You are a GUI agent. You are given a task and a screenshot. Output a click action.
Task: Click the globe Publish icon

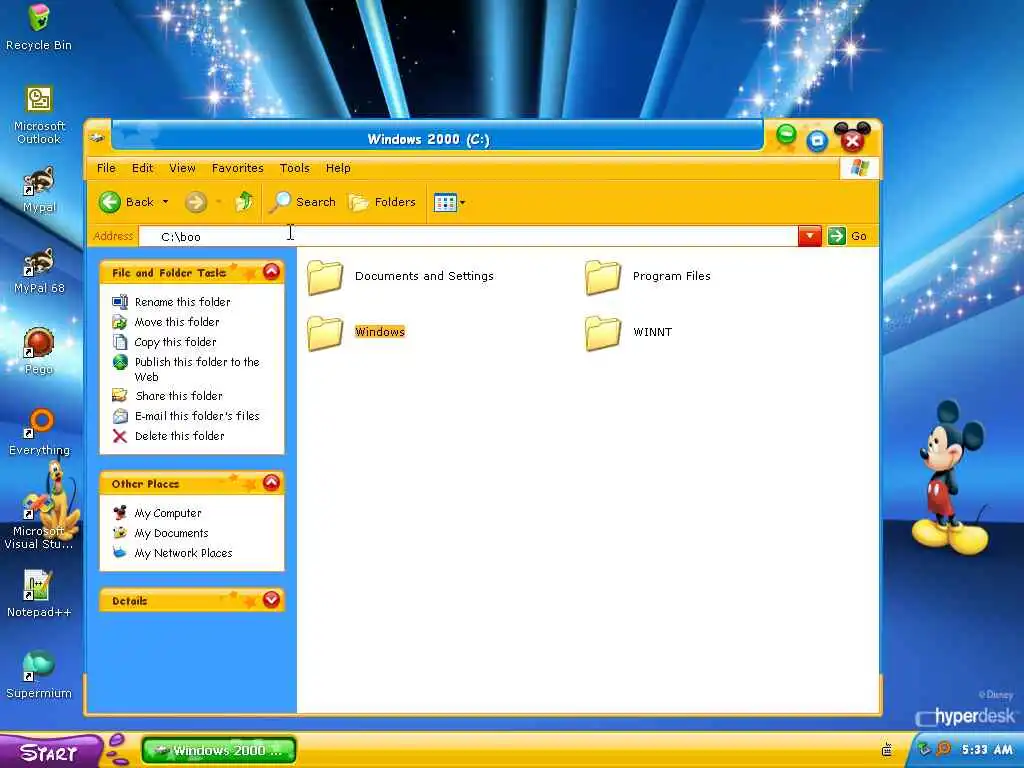120,362
